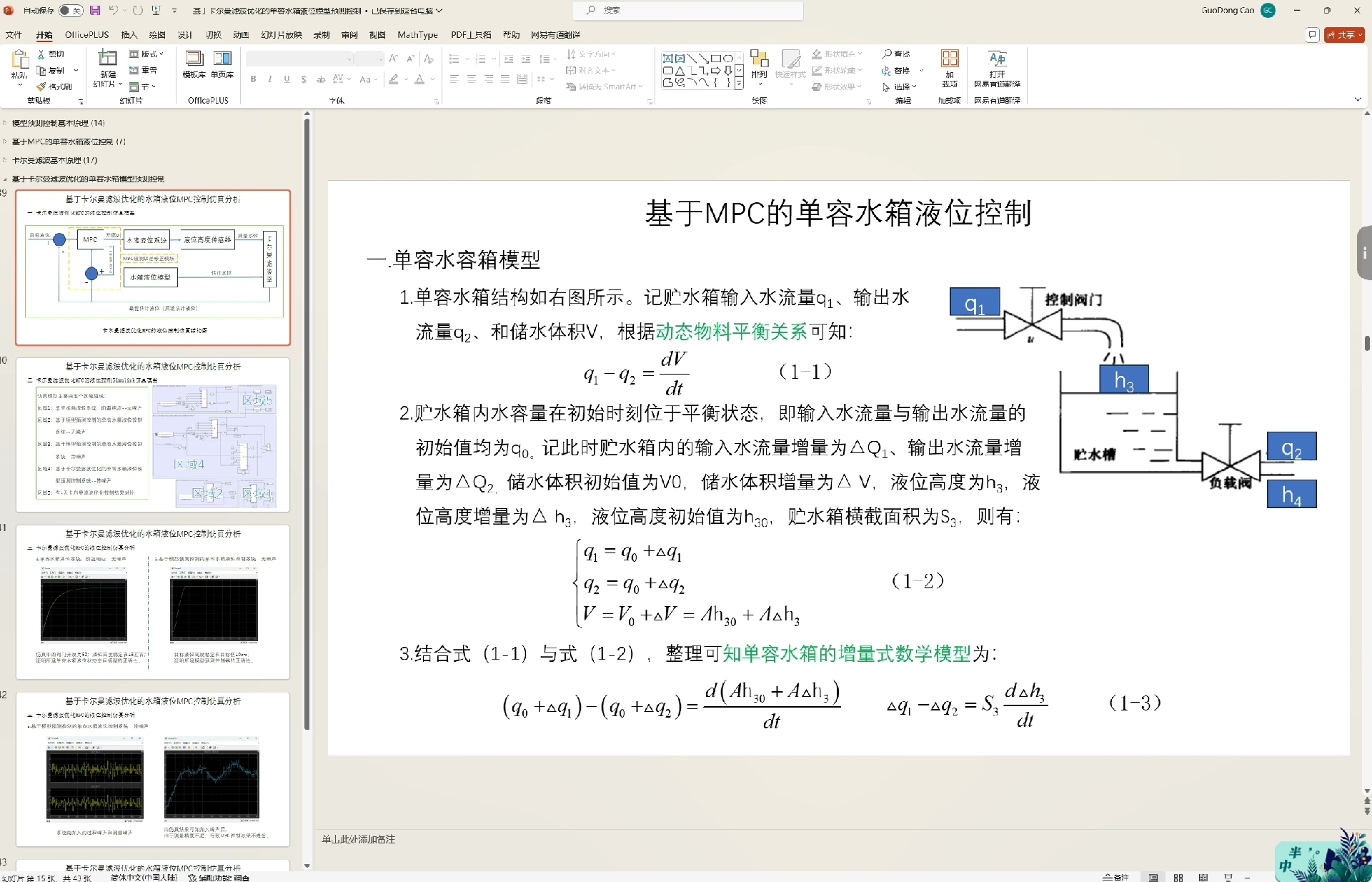Expand the Kalman filter basics section

point(5,160)
